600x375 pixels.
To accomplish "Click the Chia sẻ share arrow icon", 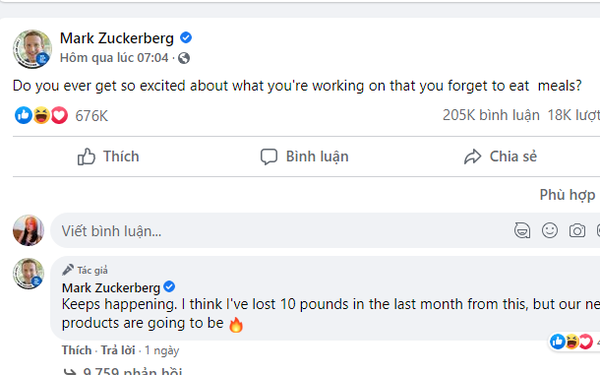I will (x=473, y=157).
